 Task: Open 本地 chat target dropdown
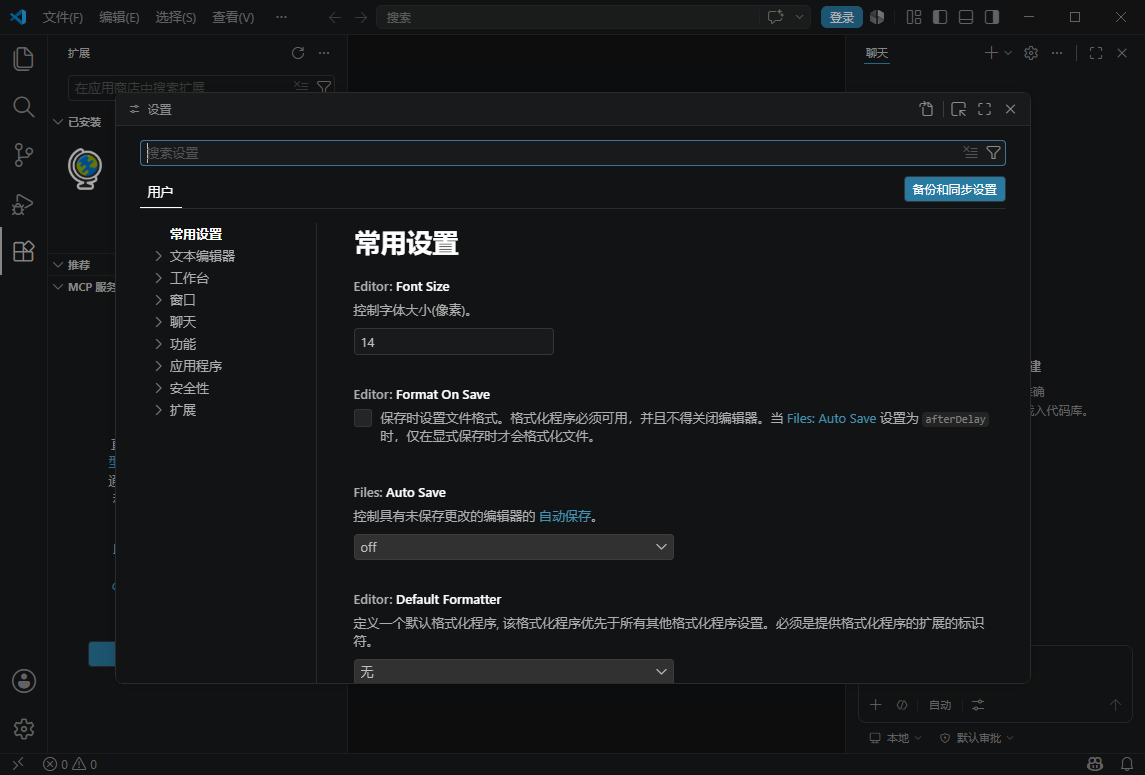[895, 738]
